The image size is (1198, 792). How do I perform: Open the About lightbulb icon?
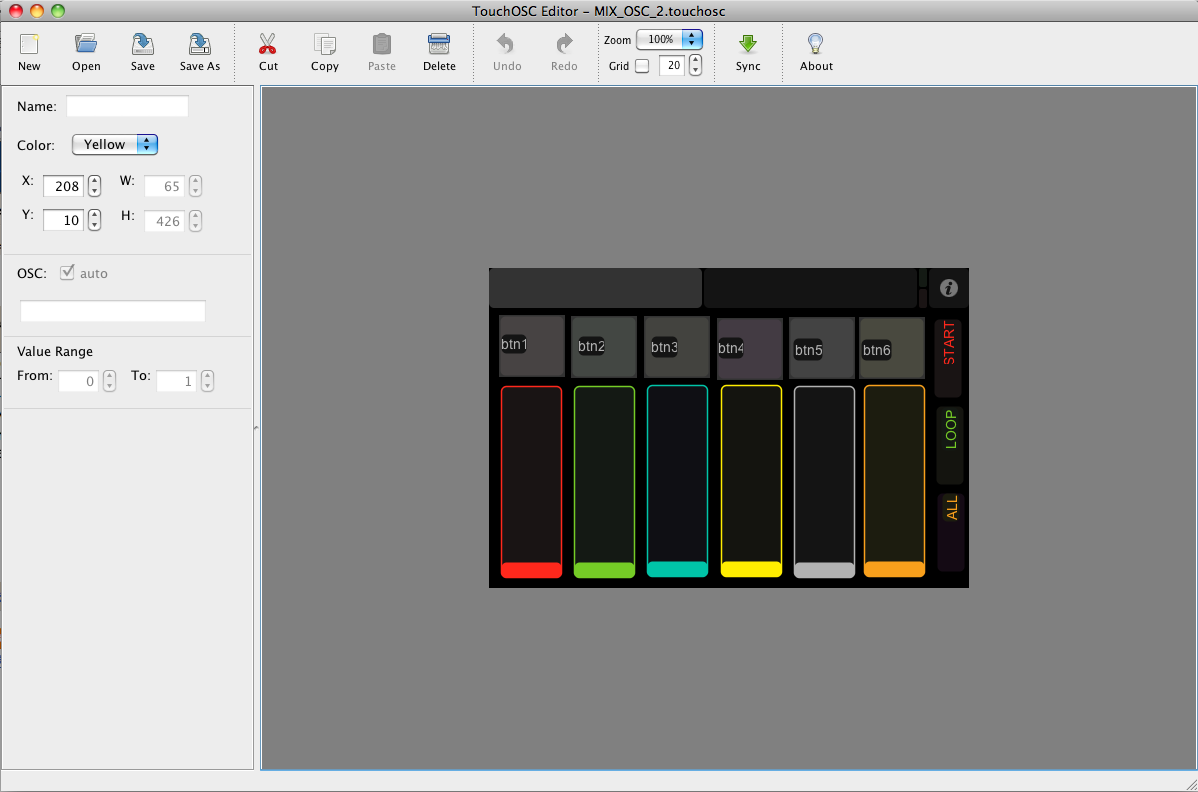(816, 45)
